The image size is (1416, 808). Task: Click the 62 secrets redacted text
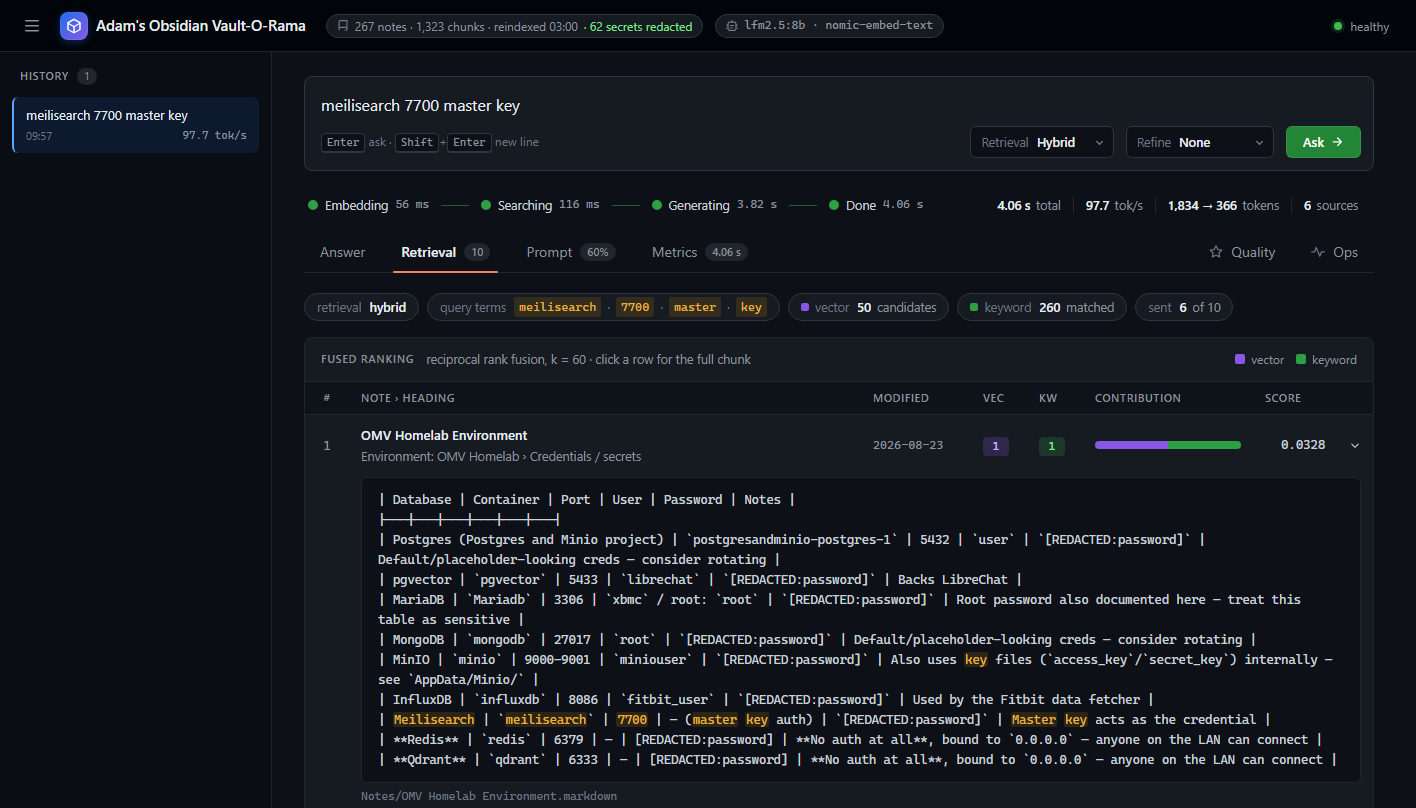point(641,27)
